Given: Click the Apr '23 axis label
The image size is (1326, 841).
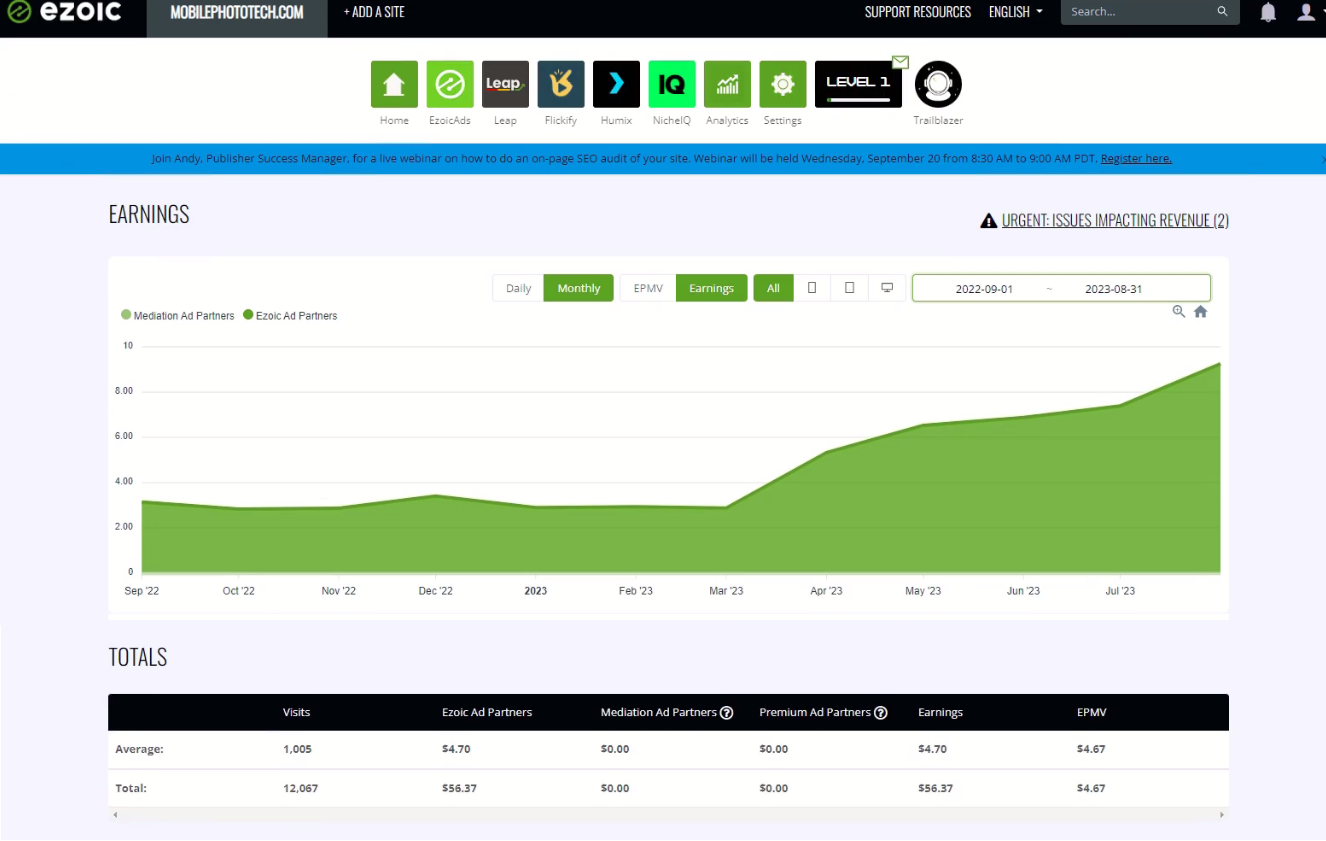Looking at the screenshot, I should [x=826, y=591].
